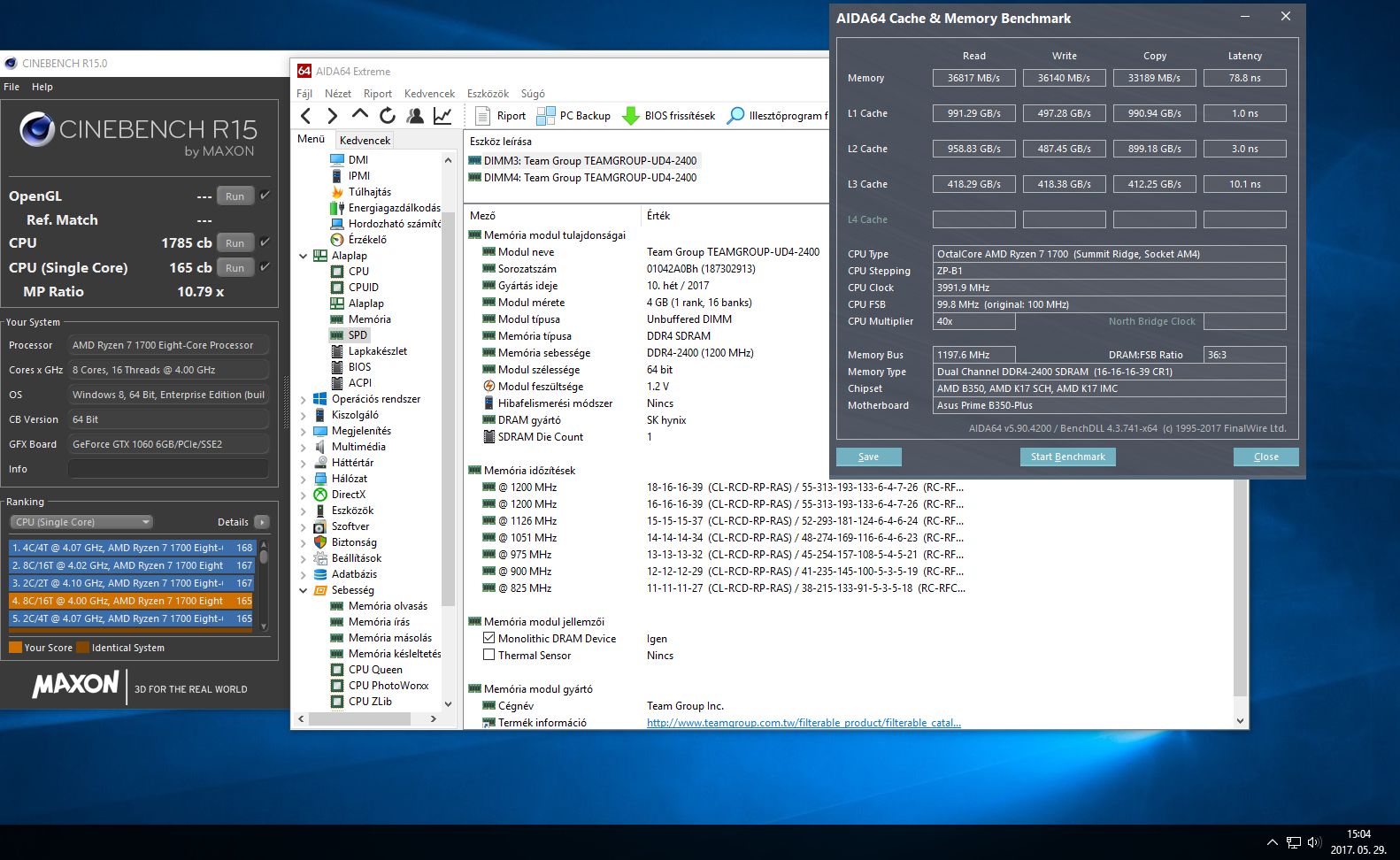Open the Kedvencek menu
Viewport: 1400px width, 860px height.
(x=429, y=93)
